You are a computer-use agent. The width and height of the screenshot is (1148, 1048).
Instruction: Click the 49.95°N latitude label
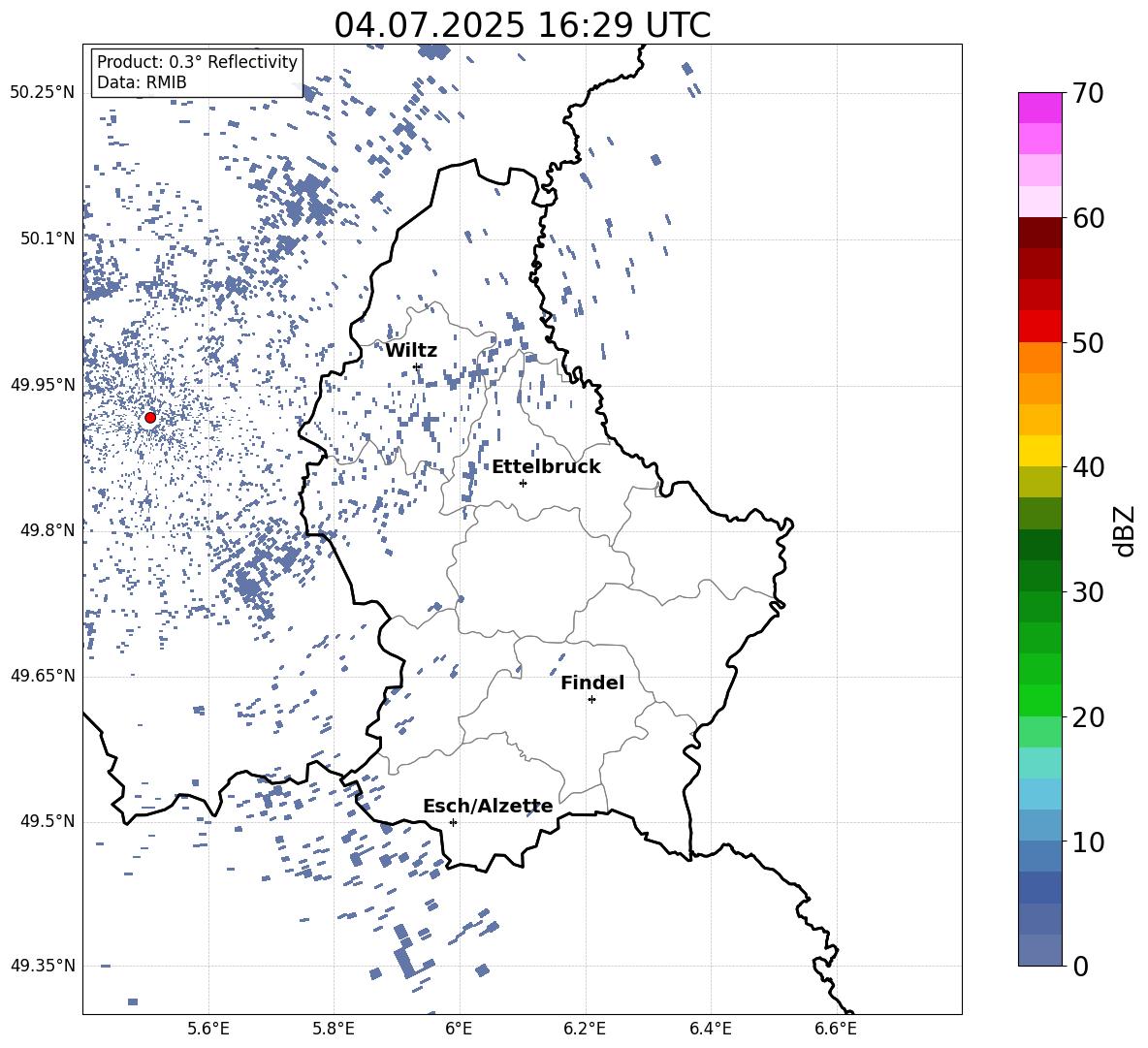click(43, 385)
